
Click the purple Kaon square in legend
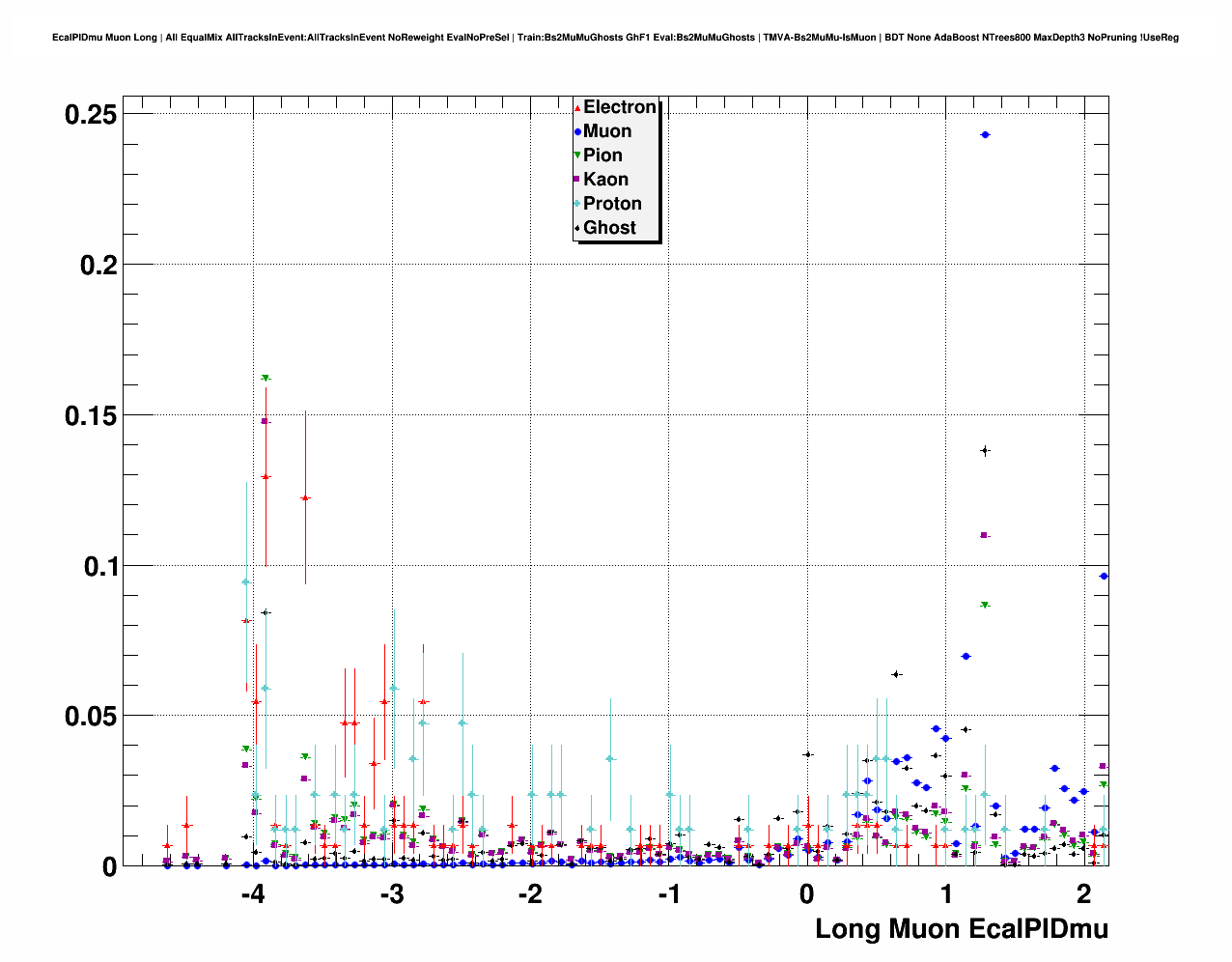coord(577,181)
